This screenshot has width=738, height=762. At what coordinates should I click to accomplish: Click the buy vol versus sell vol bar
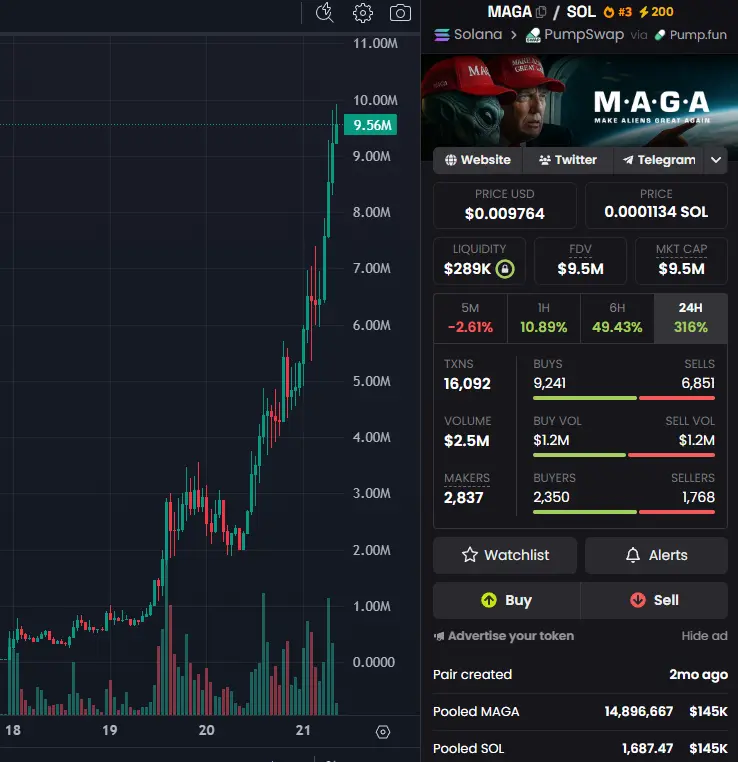pyautogui.click(x=624, y=455)
